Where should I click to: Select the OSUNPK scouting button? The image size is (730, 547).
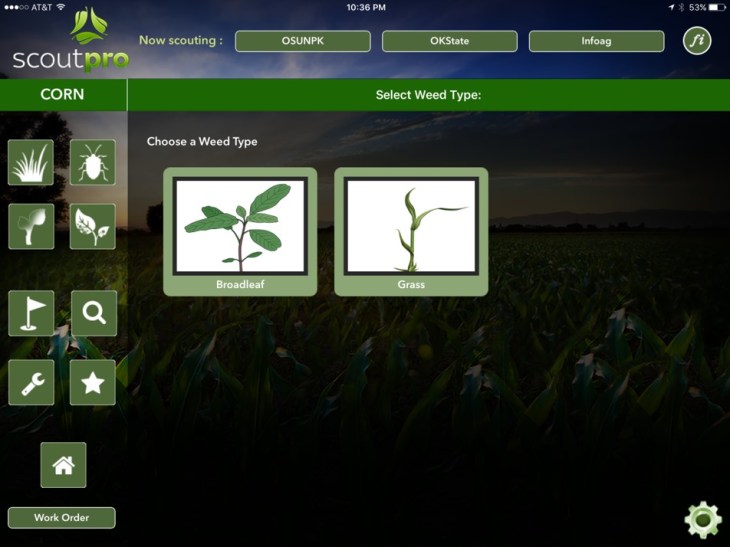click(x=302, y=41)
